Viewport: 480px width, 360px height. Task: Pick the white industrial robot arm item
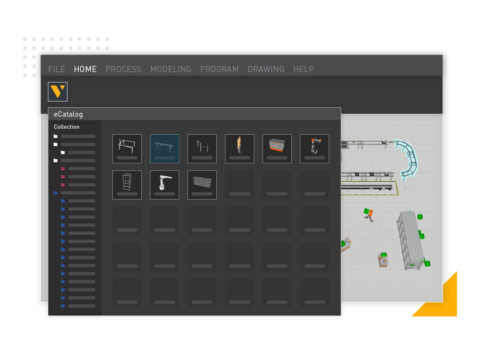click(165, 185)
